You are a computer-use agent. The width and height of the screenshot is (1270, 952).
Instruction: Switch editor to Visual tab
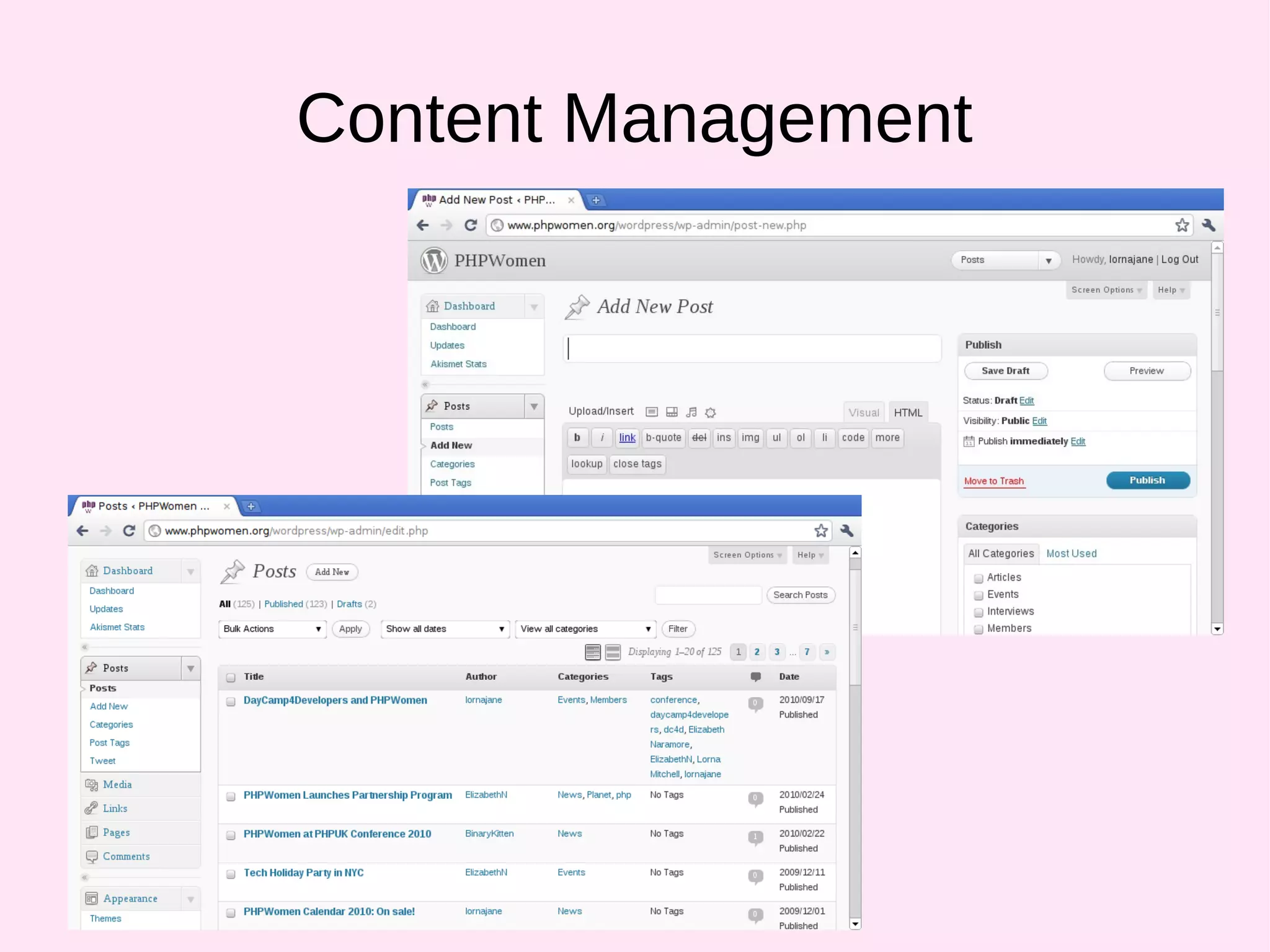864,413
